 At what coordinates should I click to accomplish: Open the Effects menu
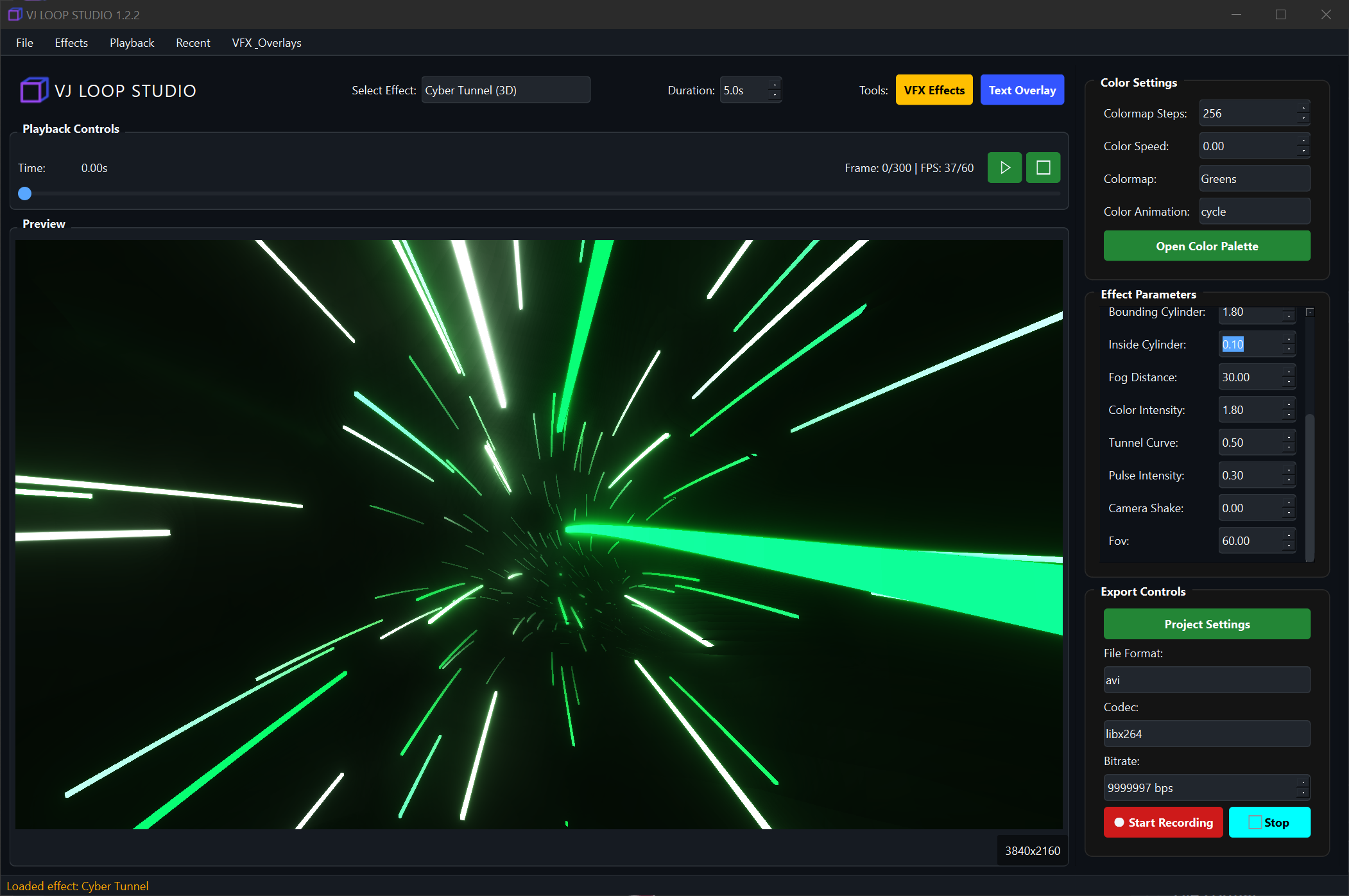coord(71,42)
